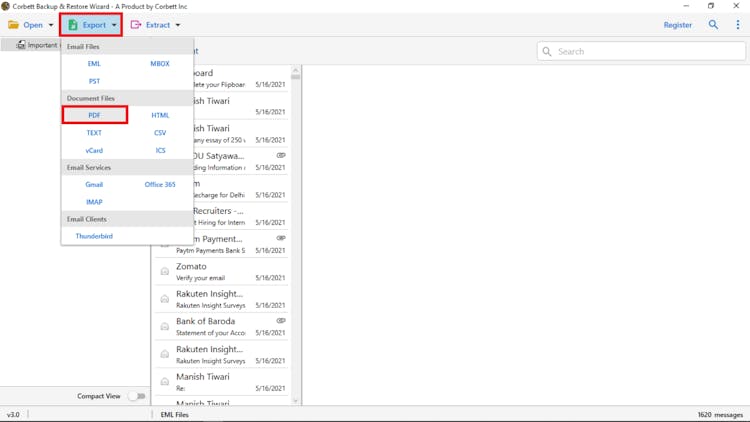The image size is (750, 422).
Task: Choose EML export format
Action: tap(94, 64)
